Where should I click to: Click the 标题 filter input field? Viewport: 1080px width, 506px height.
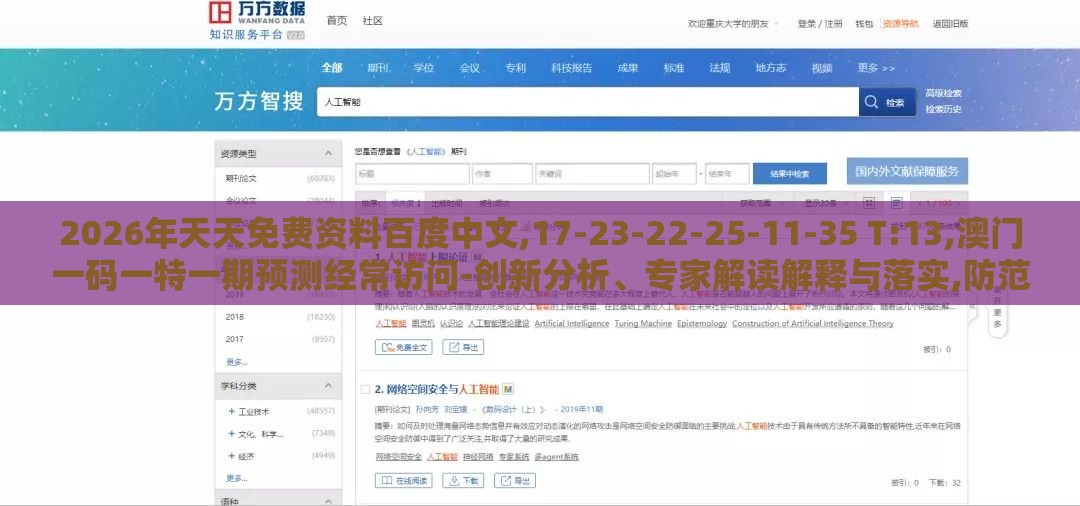(413, 173)
